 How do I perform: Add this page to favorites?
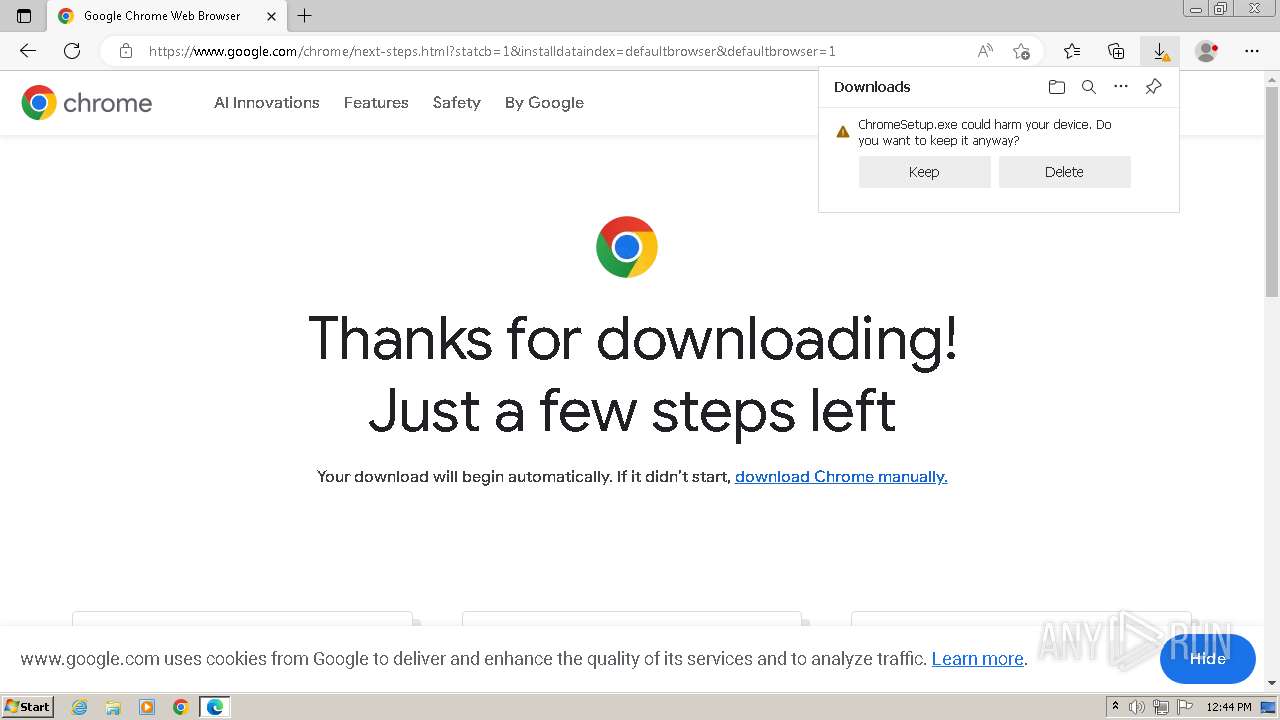1021,51
